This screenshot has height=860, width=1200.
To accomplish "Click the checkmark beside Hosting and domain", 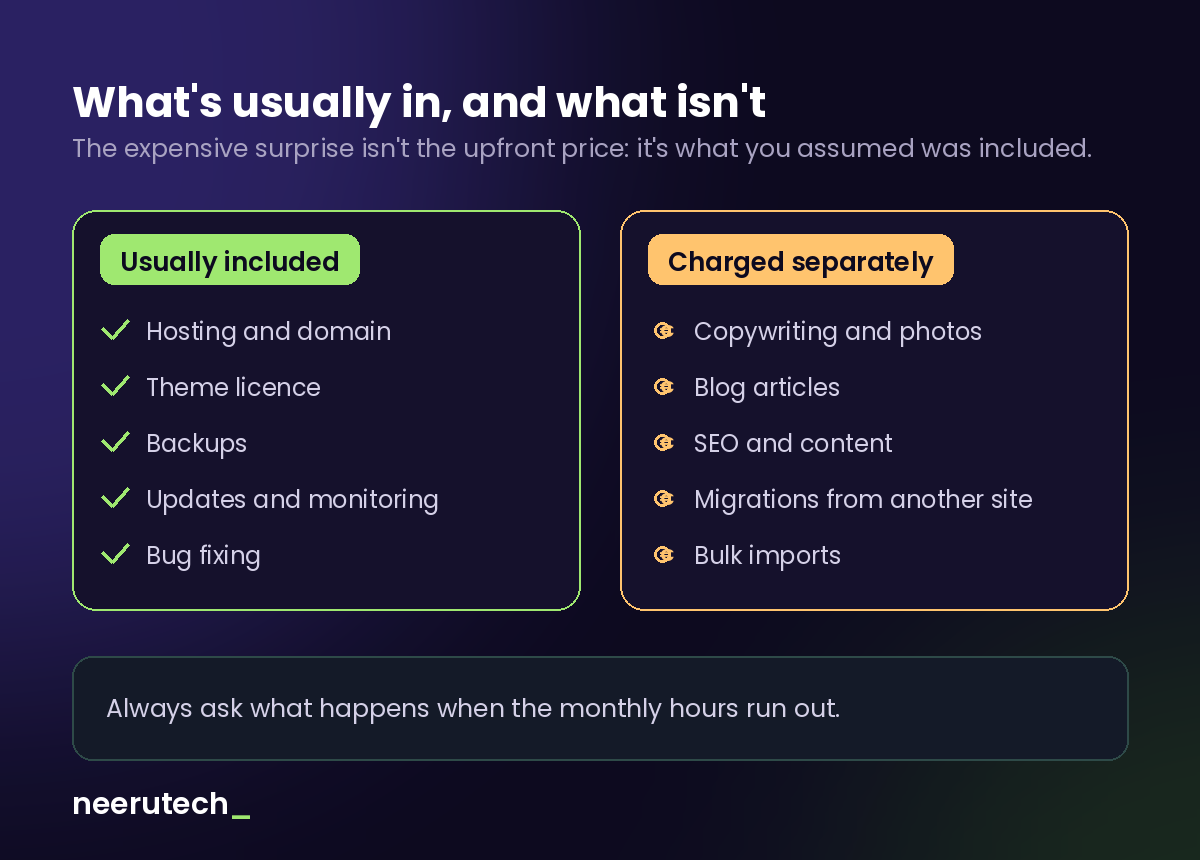I will (x=116, y=330).
